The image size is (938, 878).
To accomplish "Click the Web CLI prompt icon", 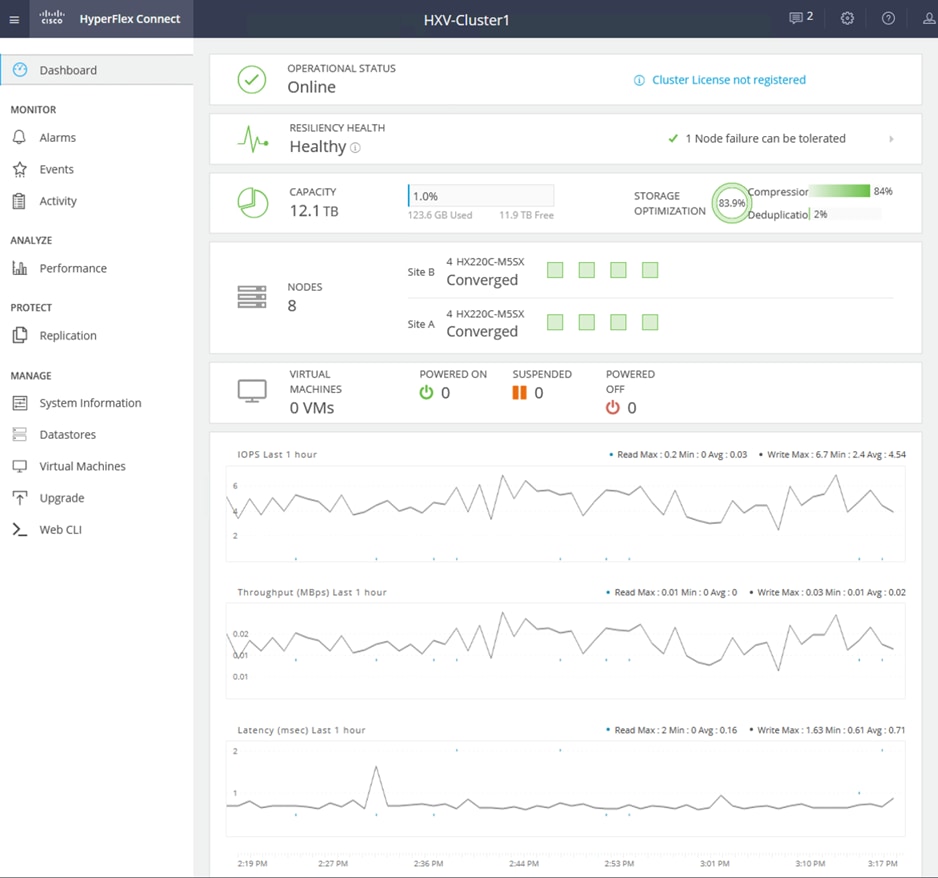I will pos(19,530).
